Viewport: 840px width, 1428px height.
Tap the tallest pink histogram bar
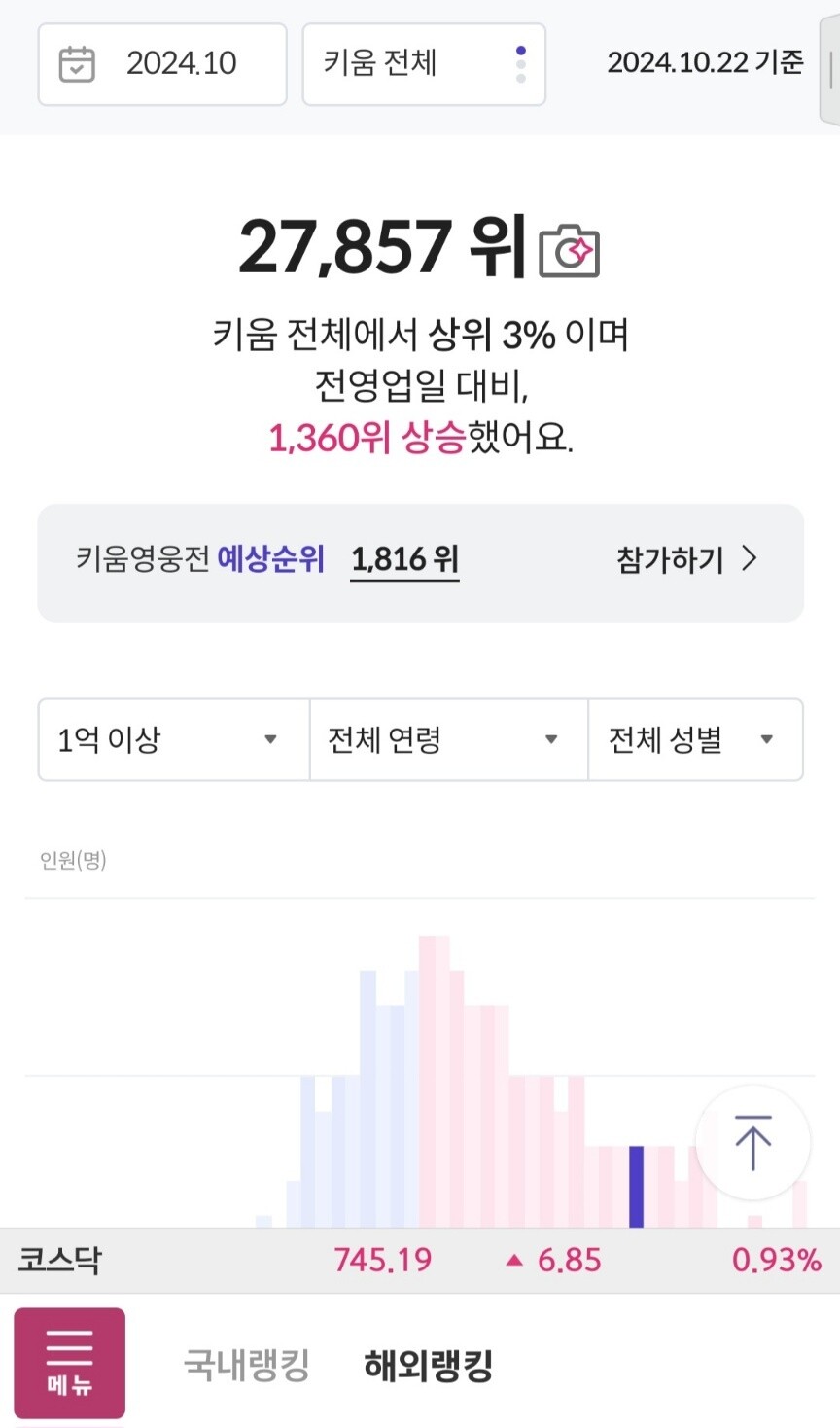coord(434,1080)
